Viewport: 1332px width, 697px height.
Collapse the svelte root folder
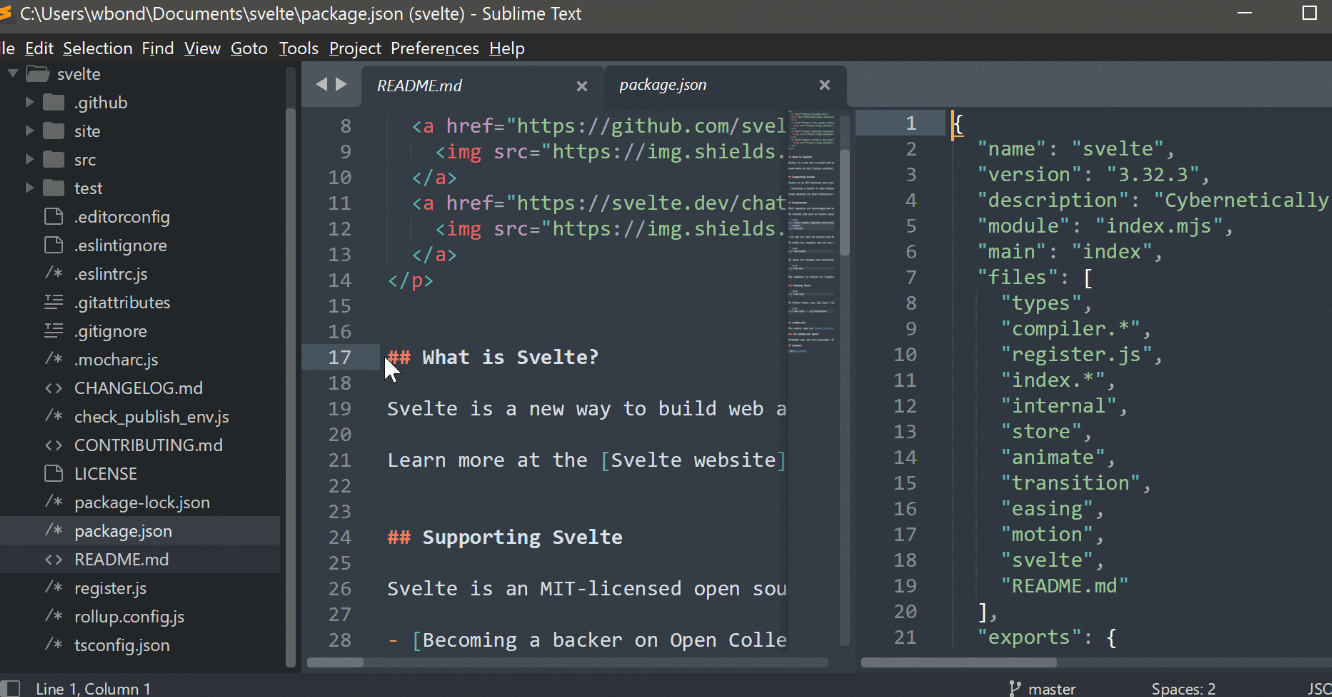[x=13, y=74]
